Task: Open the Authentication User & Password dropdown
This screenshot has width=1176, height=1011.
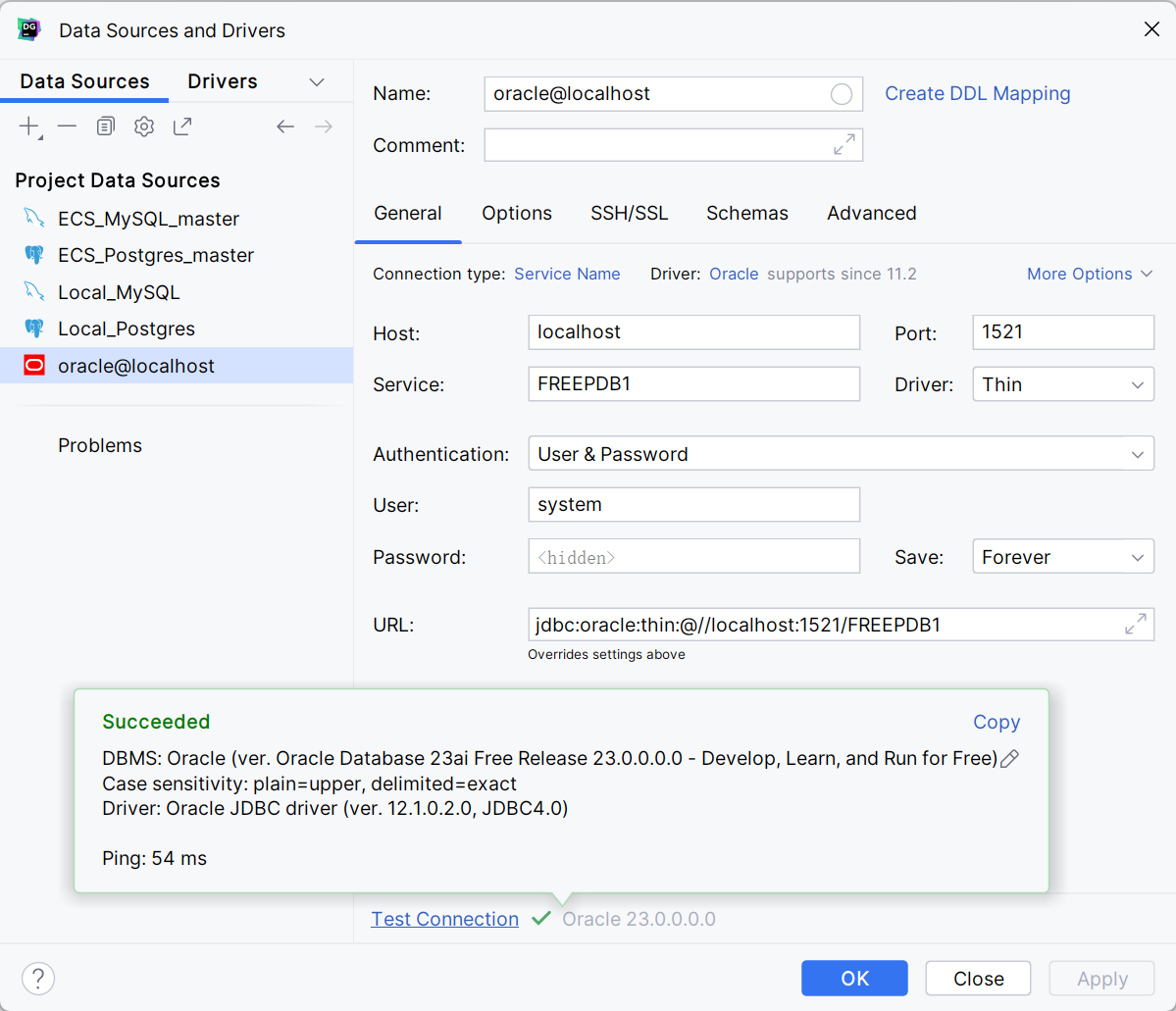Action: coord(841,454)
